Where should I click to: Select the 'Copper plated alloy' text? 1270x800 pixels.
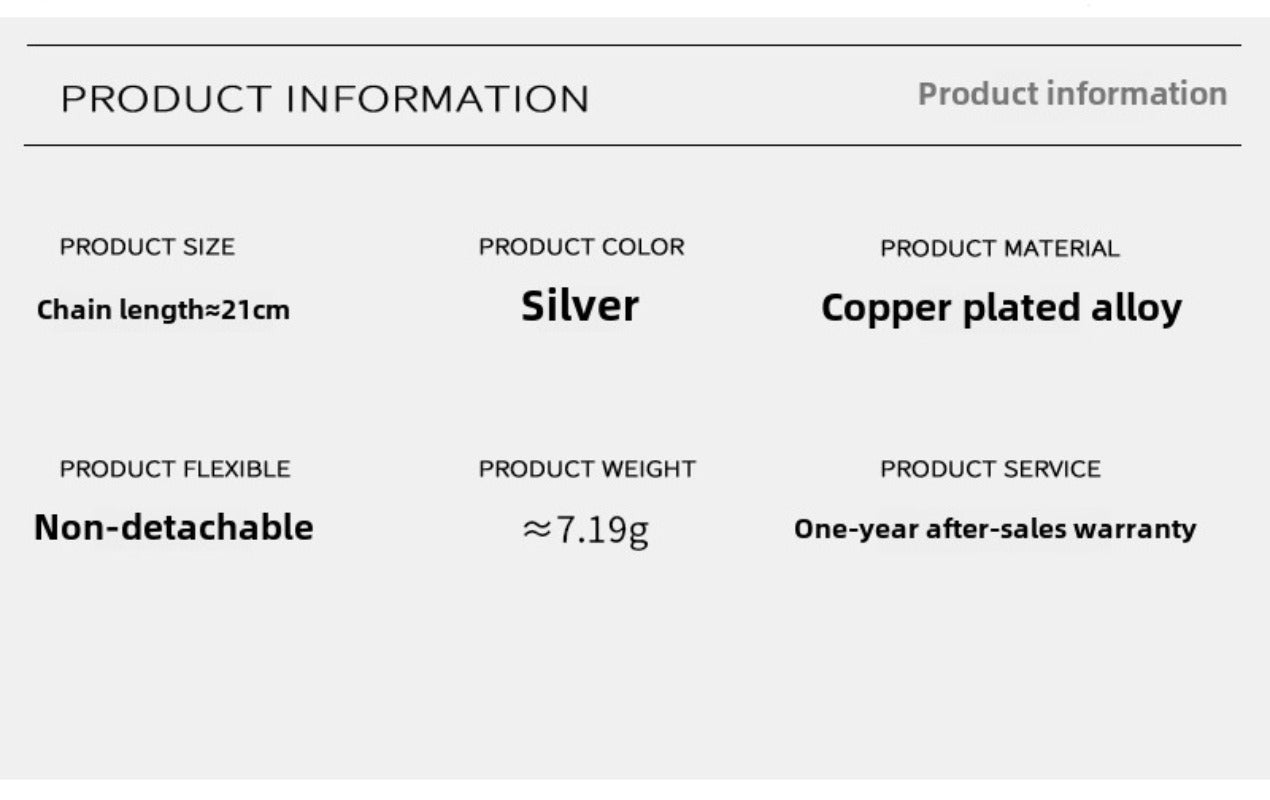click(1001, 308)
